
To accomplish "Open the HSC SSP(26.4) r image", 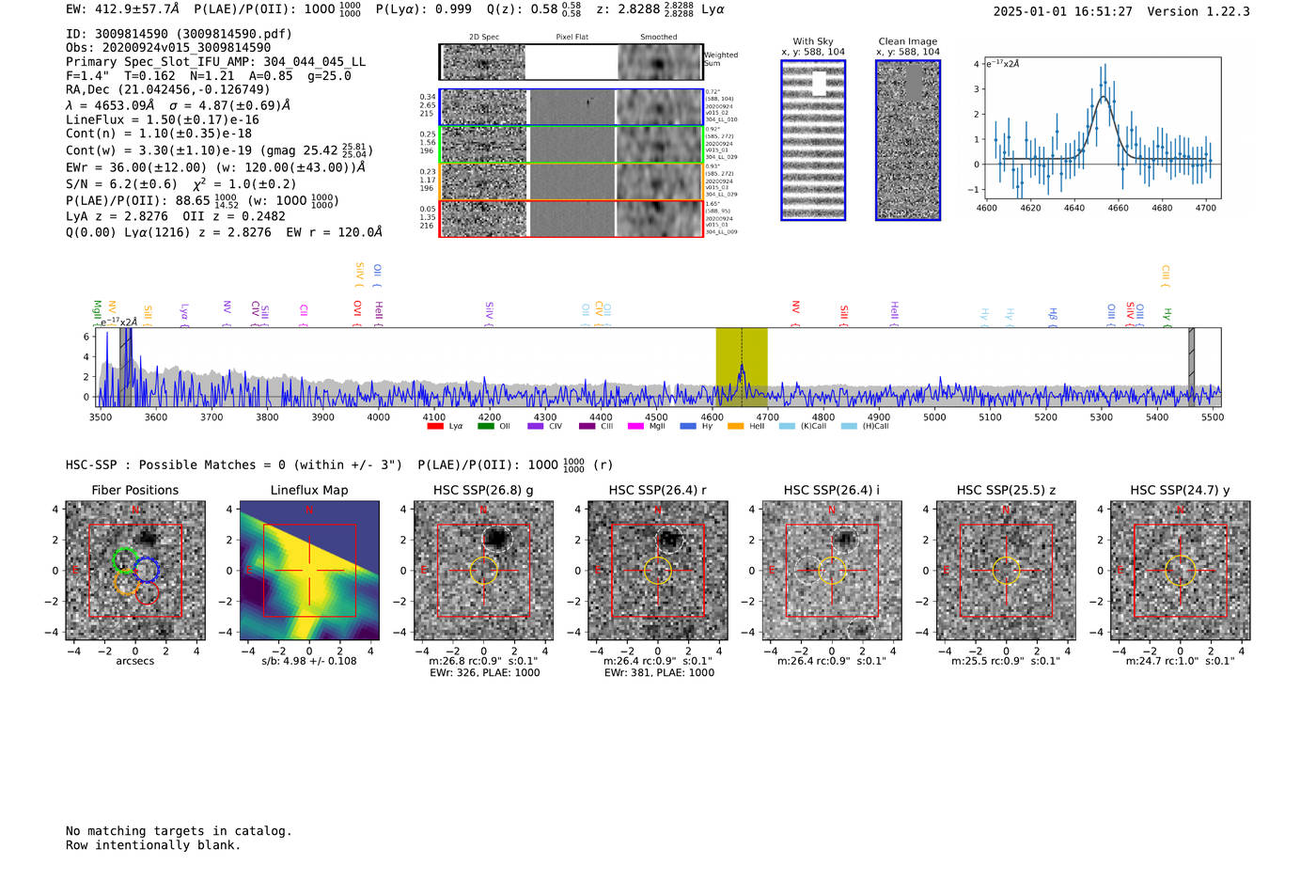I will click(x=658, y=571).
